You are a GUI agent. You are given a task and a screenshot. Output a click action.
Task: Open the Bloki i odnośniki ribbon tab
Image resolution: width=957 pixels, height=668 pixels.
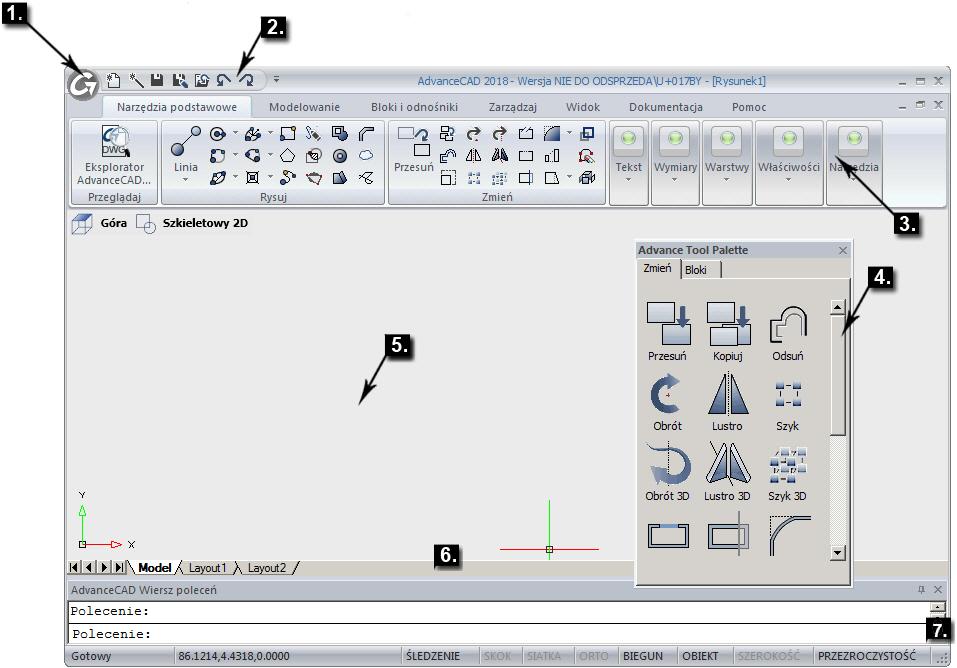(x=414, y=107)
